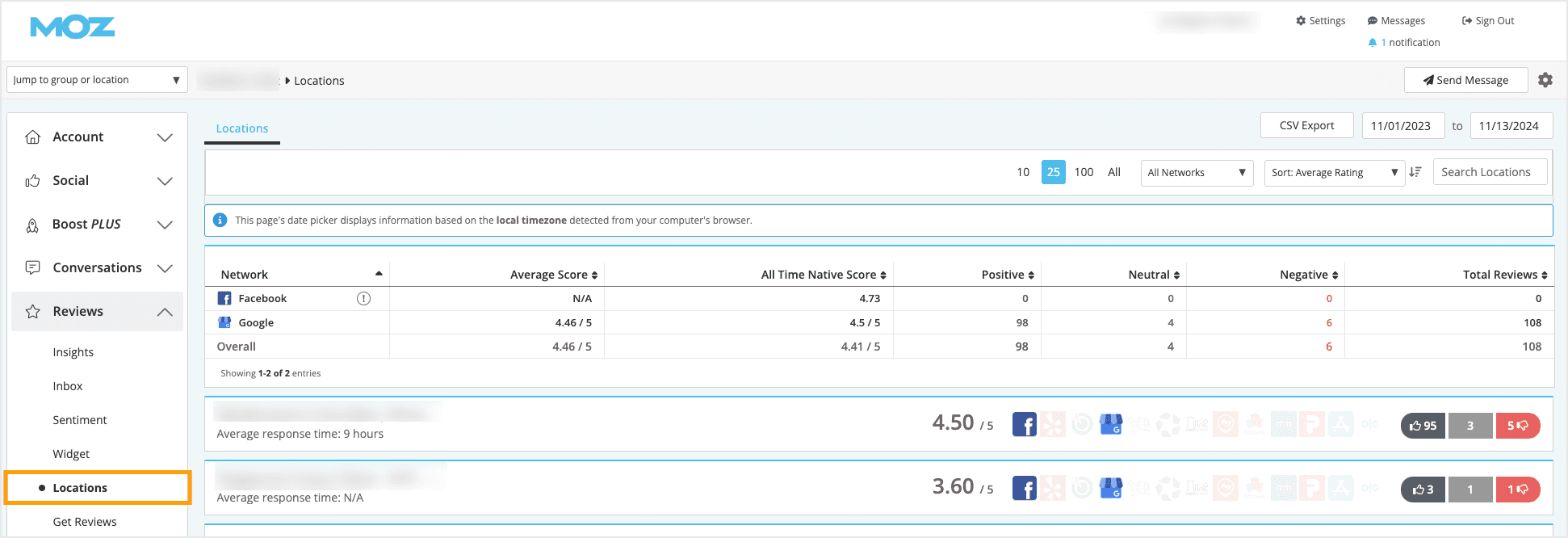Switch to the Locations tab
Screen dimensions: 1568x538
tap(241, 128)
